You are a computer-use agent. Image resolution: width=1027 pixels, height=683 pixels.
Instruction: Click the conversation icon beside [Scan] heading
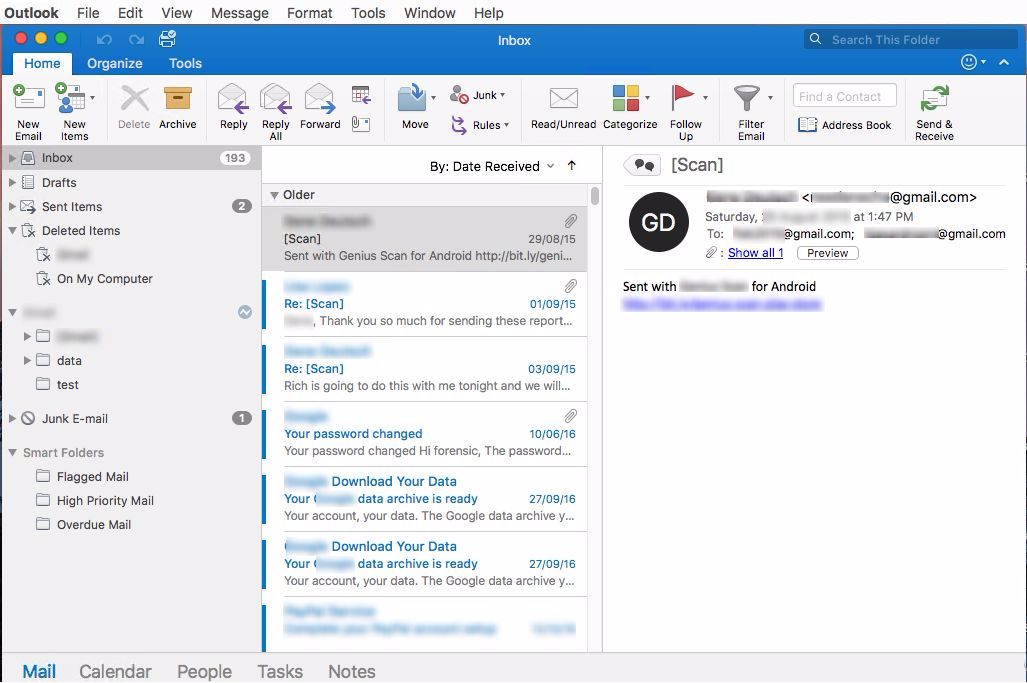[x=642, y=165]
